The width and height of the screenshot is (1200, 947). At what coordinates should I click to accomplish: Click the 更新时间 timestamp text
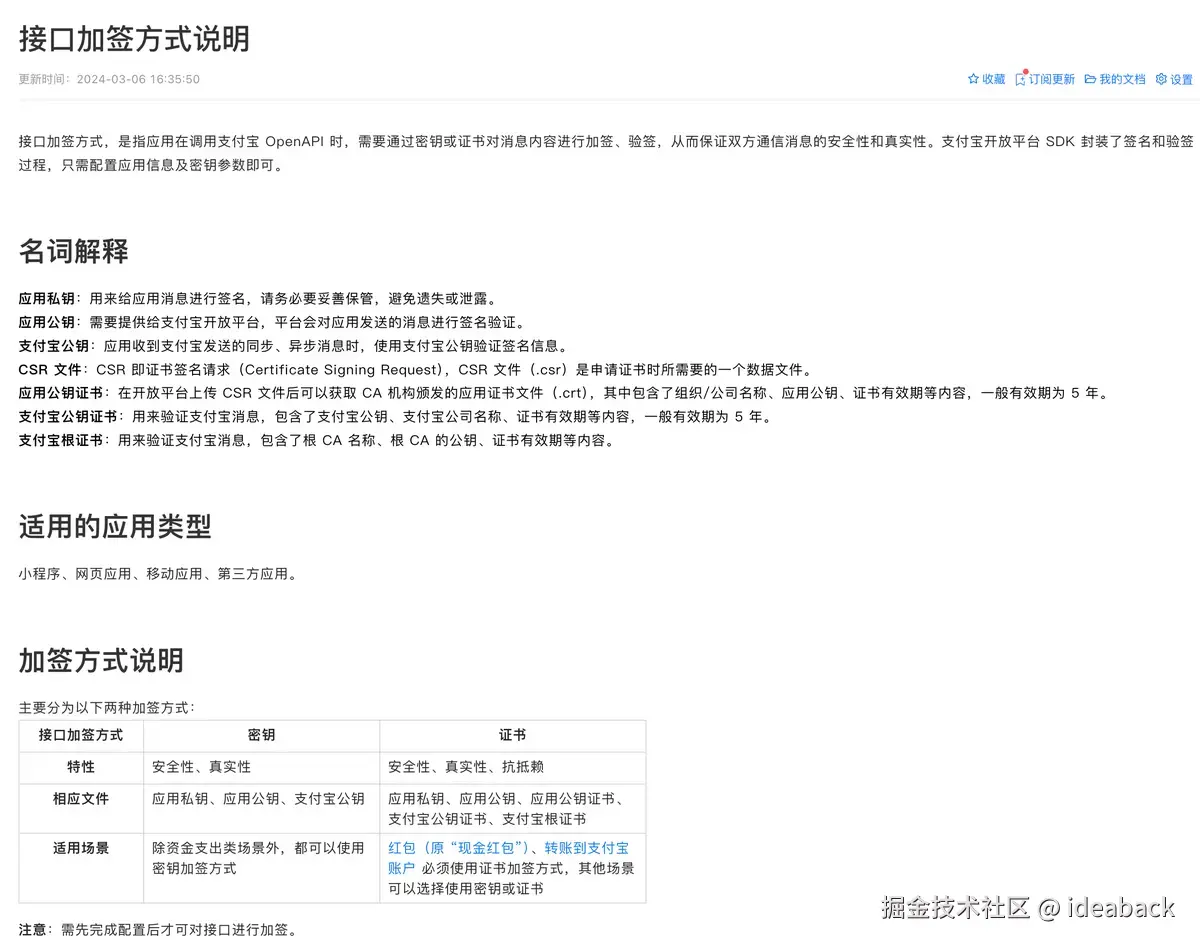coord(109,79)
